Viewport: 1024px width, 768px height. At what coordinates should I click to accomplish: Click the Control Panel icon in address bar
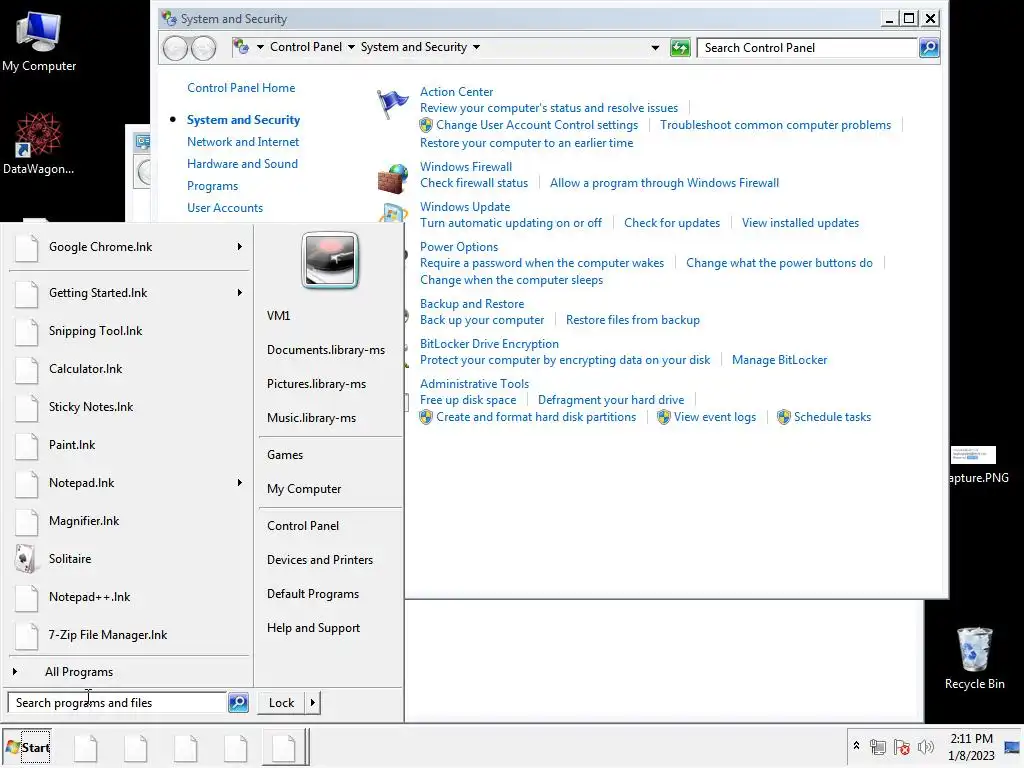(x=241, y=47)
